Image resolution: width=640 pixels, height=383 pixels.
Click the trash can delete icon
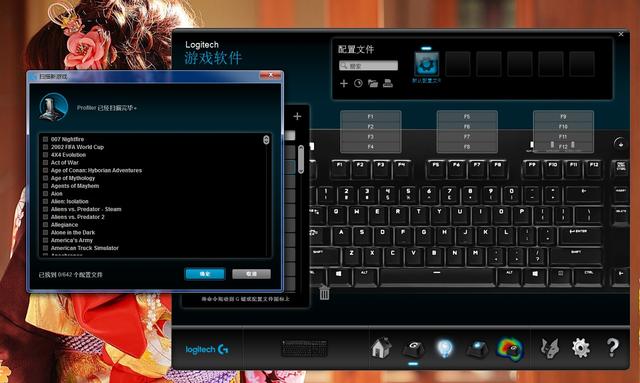click(x=324, y=292)
